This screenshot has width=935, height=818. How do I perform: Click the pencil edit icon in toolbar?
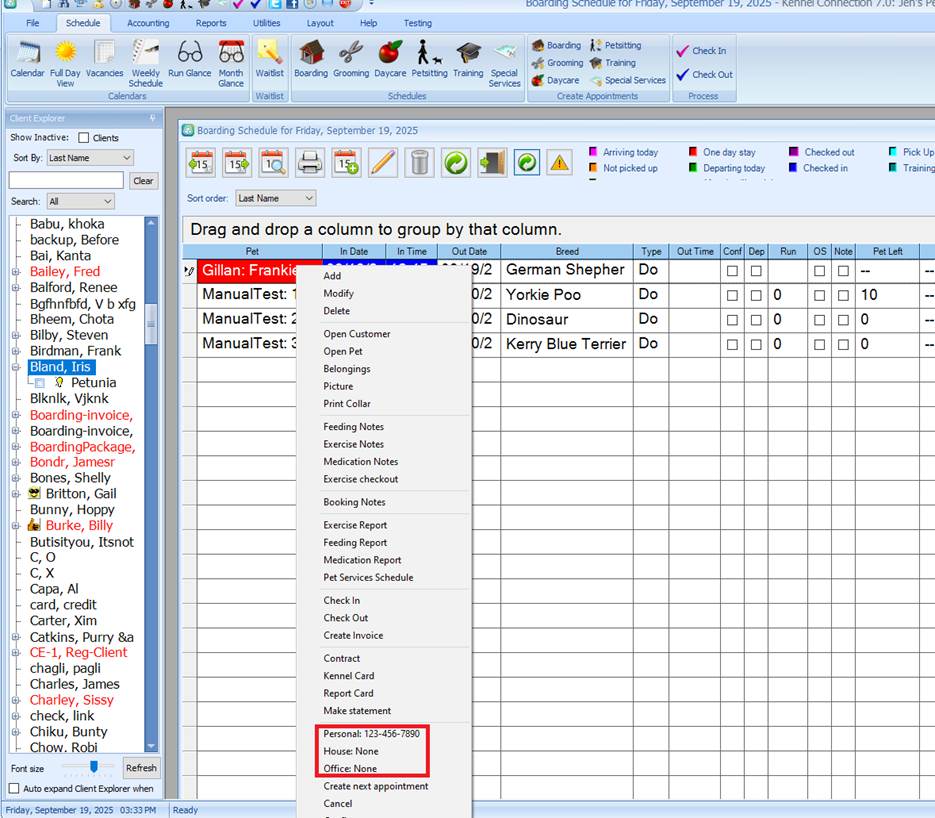click(x=383, y=162)
